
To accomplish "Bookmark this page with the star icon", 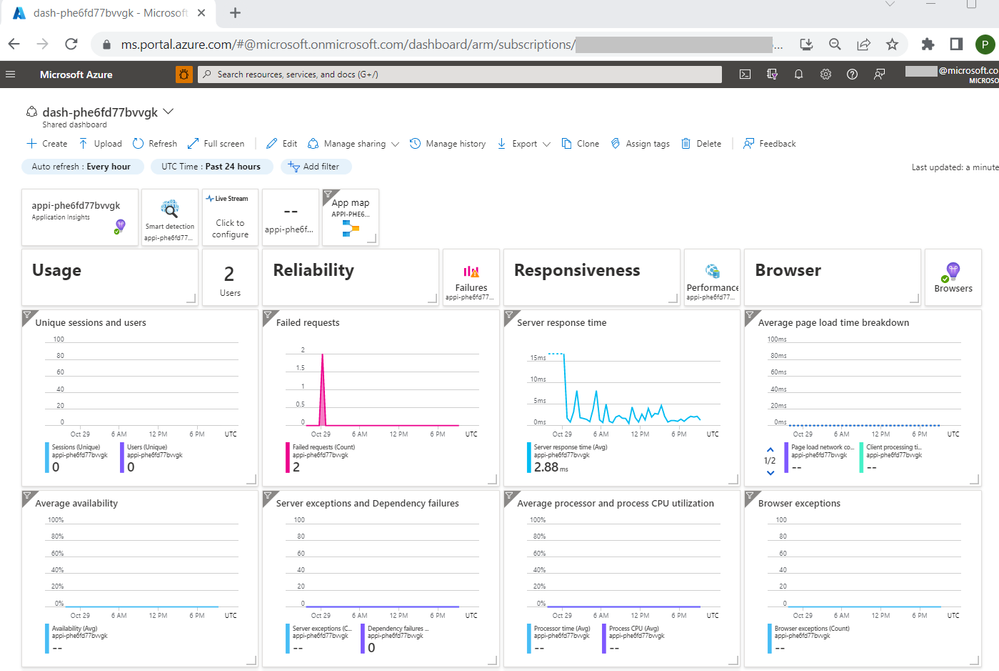I will click(892, 44).
